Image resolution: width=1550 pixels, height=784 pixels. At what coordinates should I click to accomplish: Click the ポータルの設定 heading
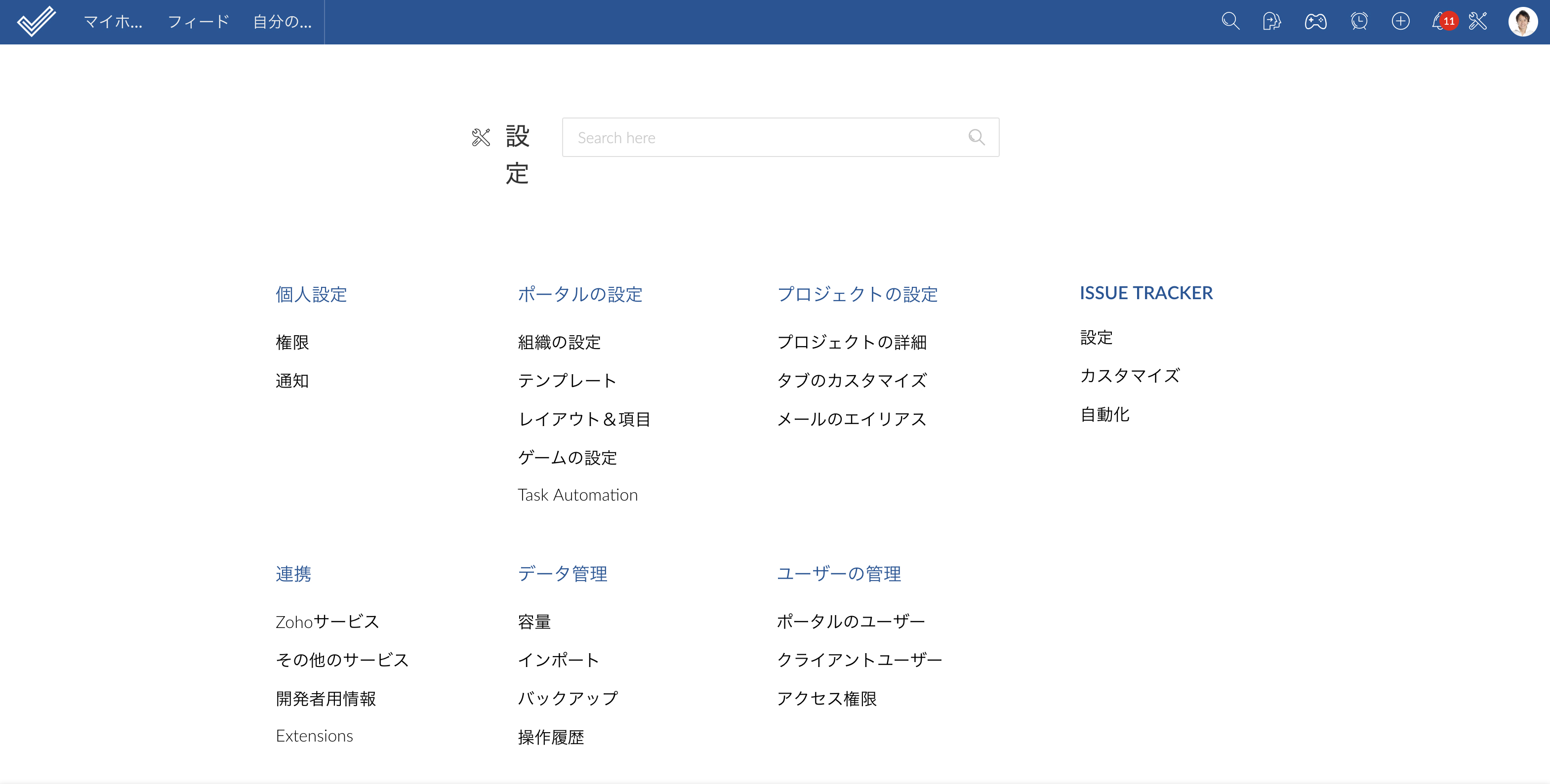point(580,294)
